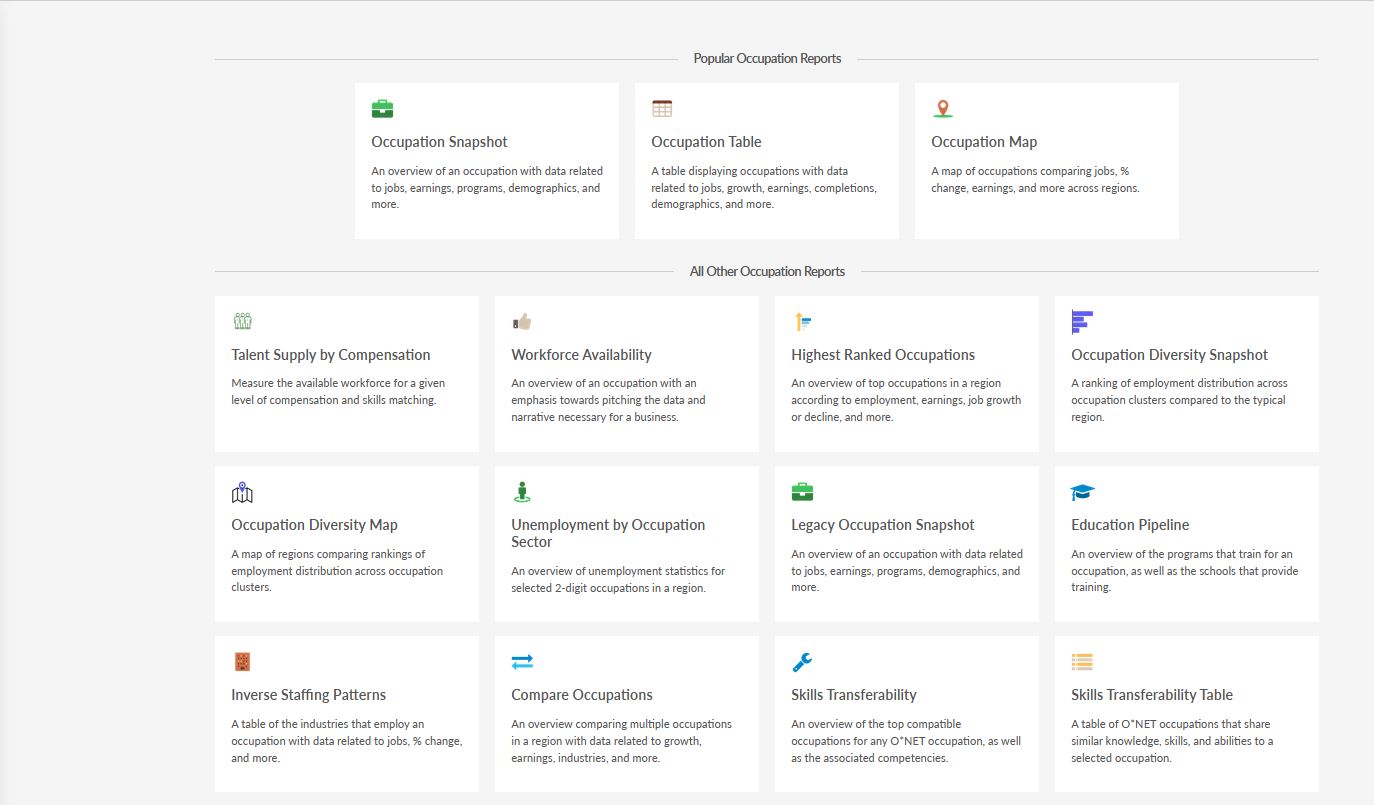Open the Workforce Availability report
1374x805 pixels.
click(581, 354)
